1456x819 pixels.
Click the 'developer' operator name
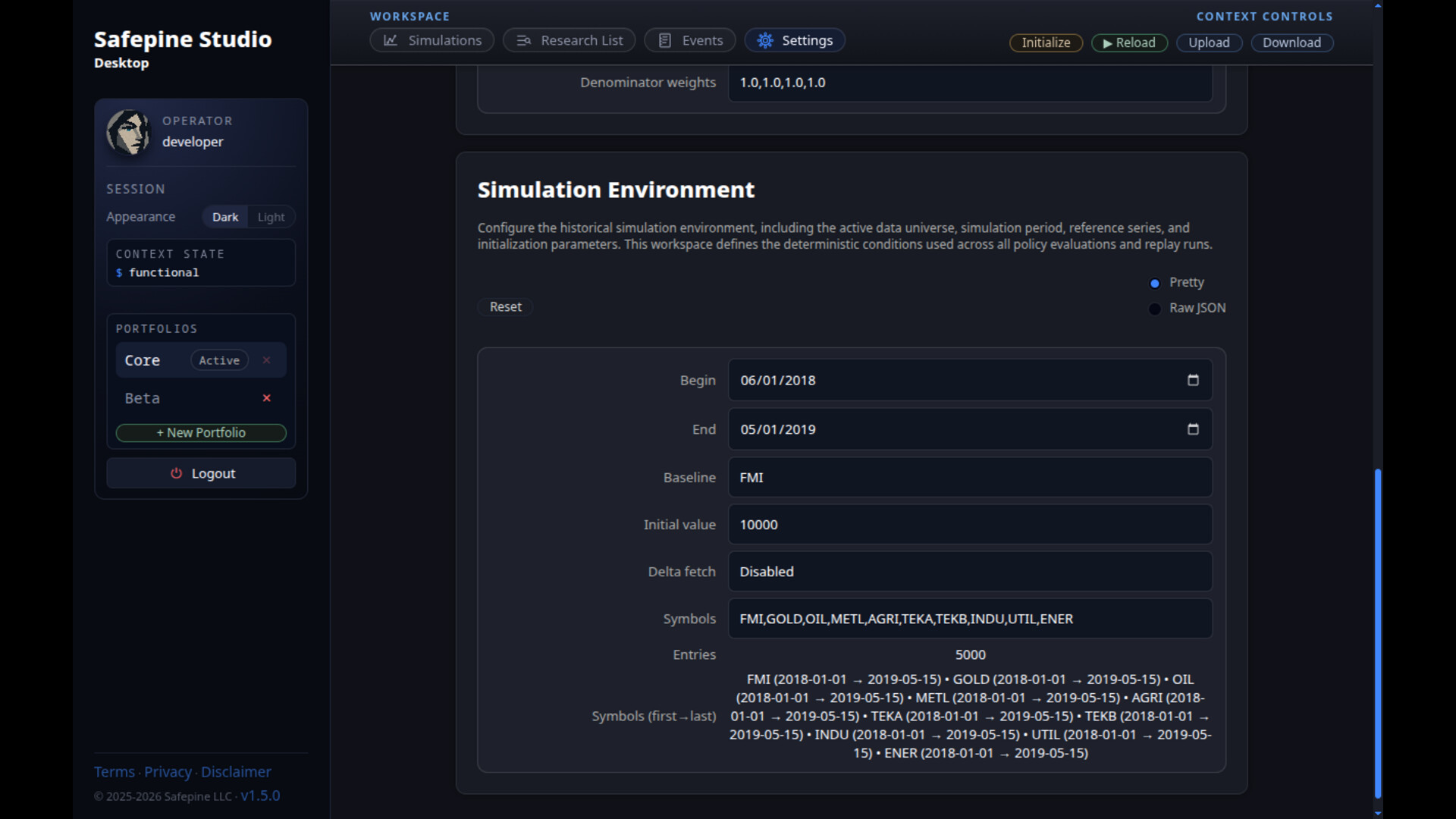pos(193,142)
